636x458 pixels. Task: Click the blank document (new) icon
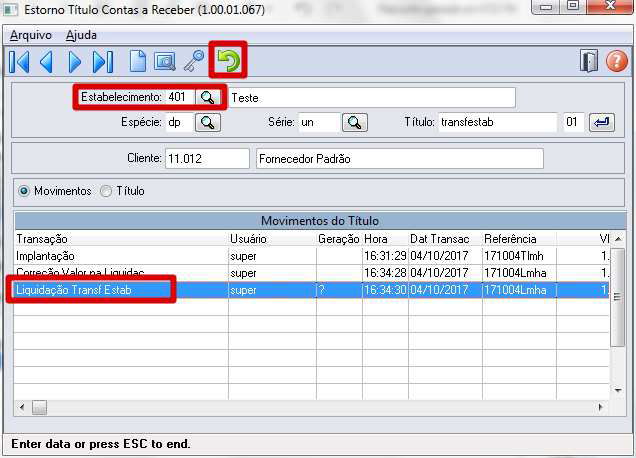coord(138,61)
